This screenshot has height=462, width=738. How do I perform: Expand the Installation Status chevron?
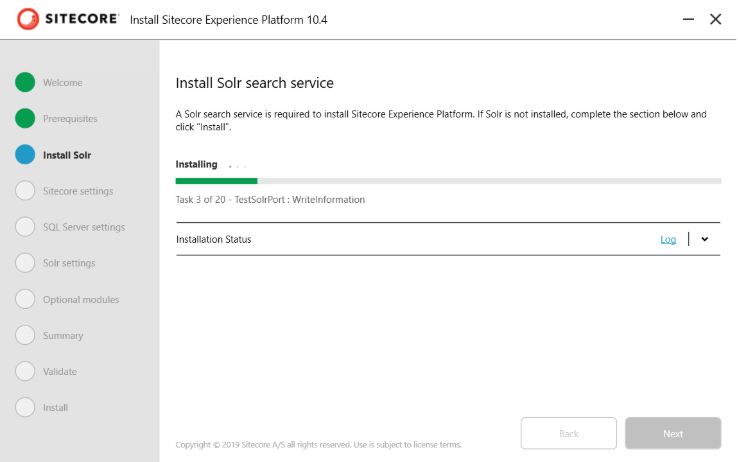(705, 239)
